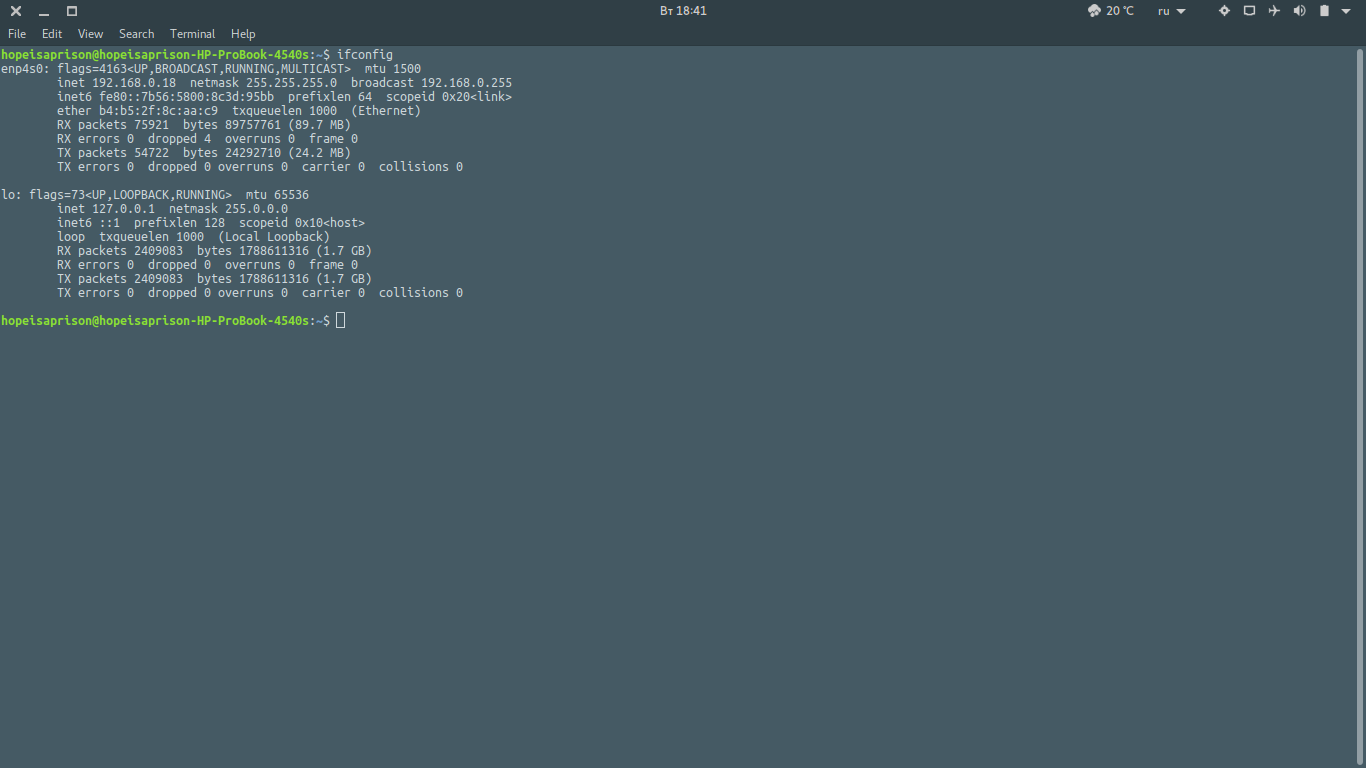
Task: Click the text '(Ethernet)'
Action: click(386, 110)
